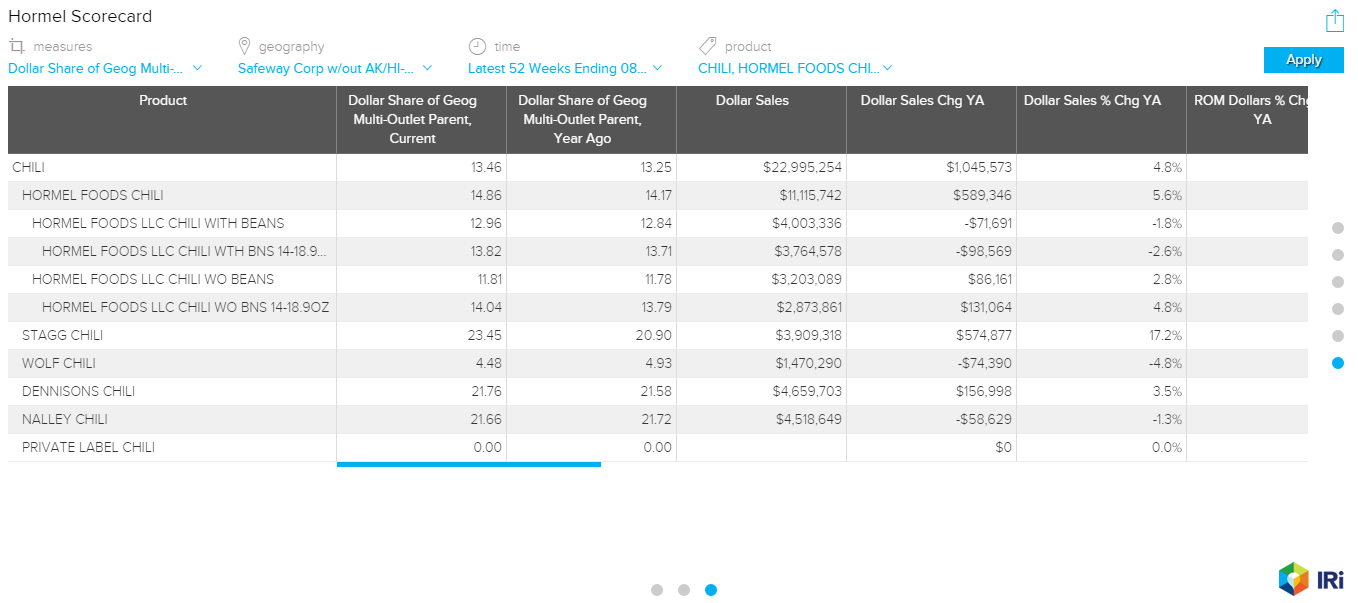The width and height of the screenshot is (1358, 603).
Task: Expand the CHILI, HORMEL FOODS product dropdown
Action: coord(795,68)
